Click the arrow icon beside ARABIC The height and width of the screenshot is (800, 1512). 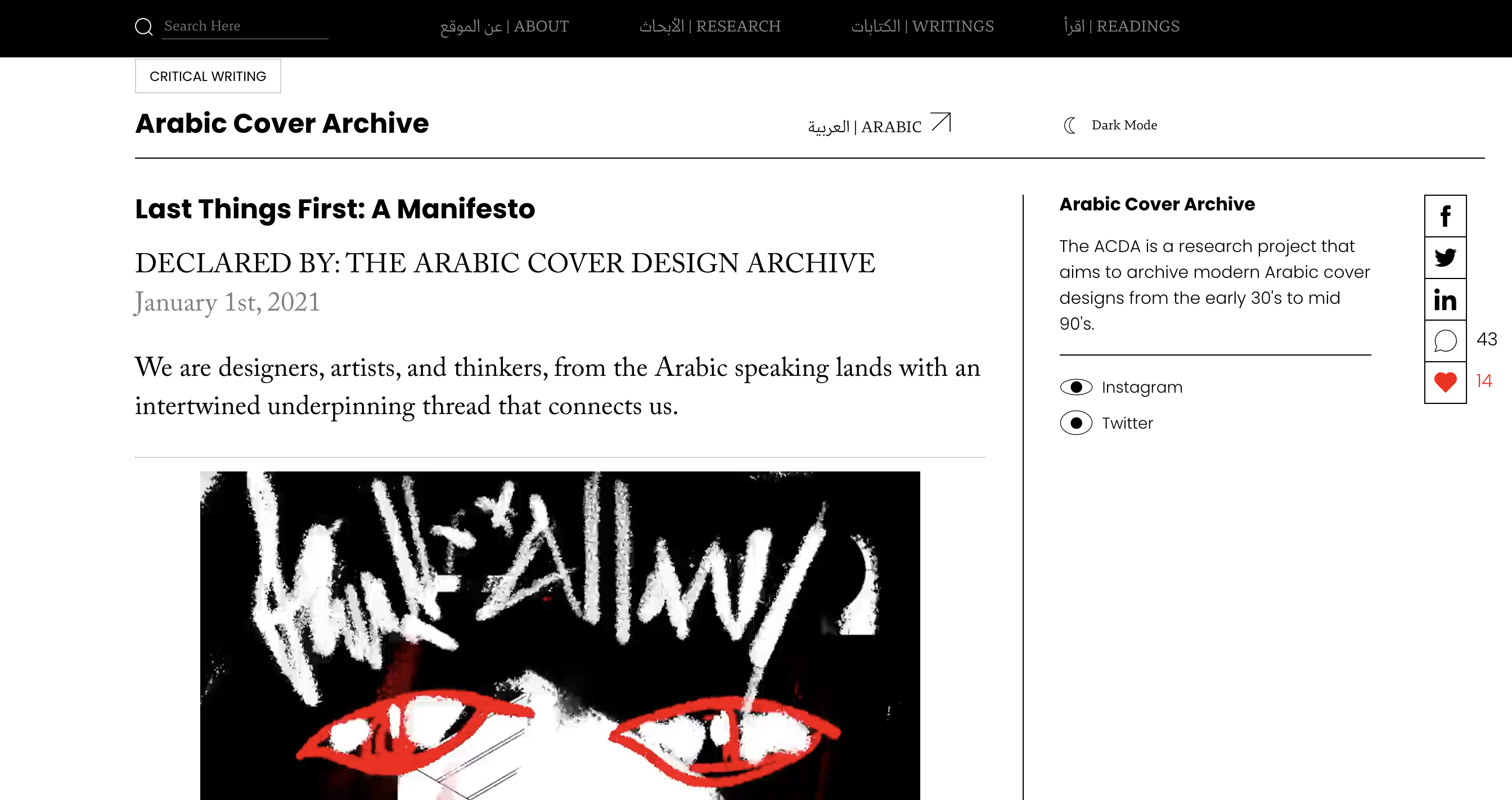(941, 123)
